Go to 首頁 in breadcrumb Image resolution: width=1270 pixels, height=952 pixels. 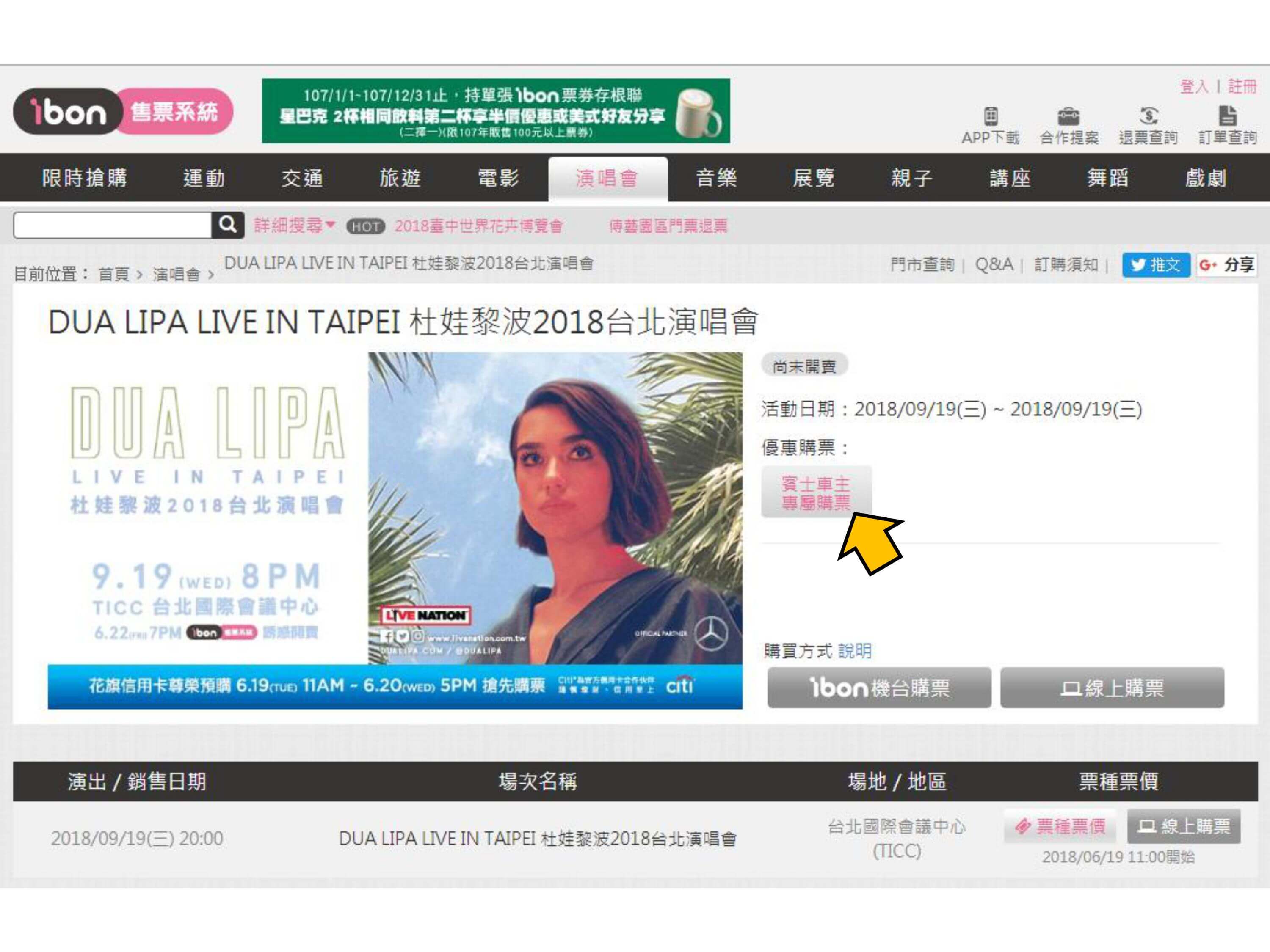114,274
